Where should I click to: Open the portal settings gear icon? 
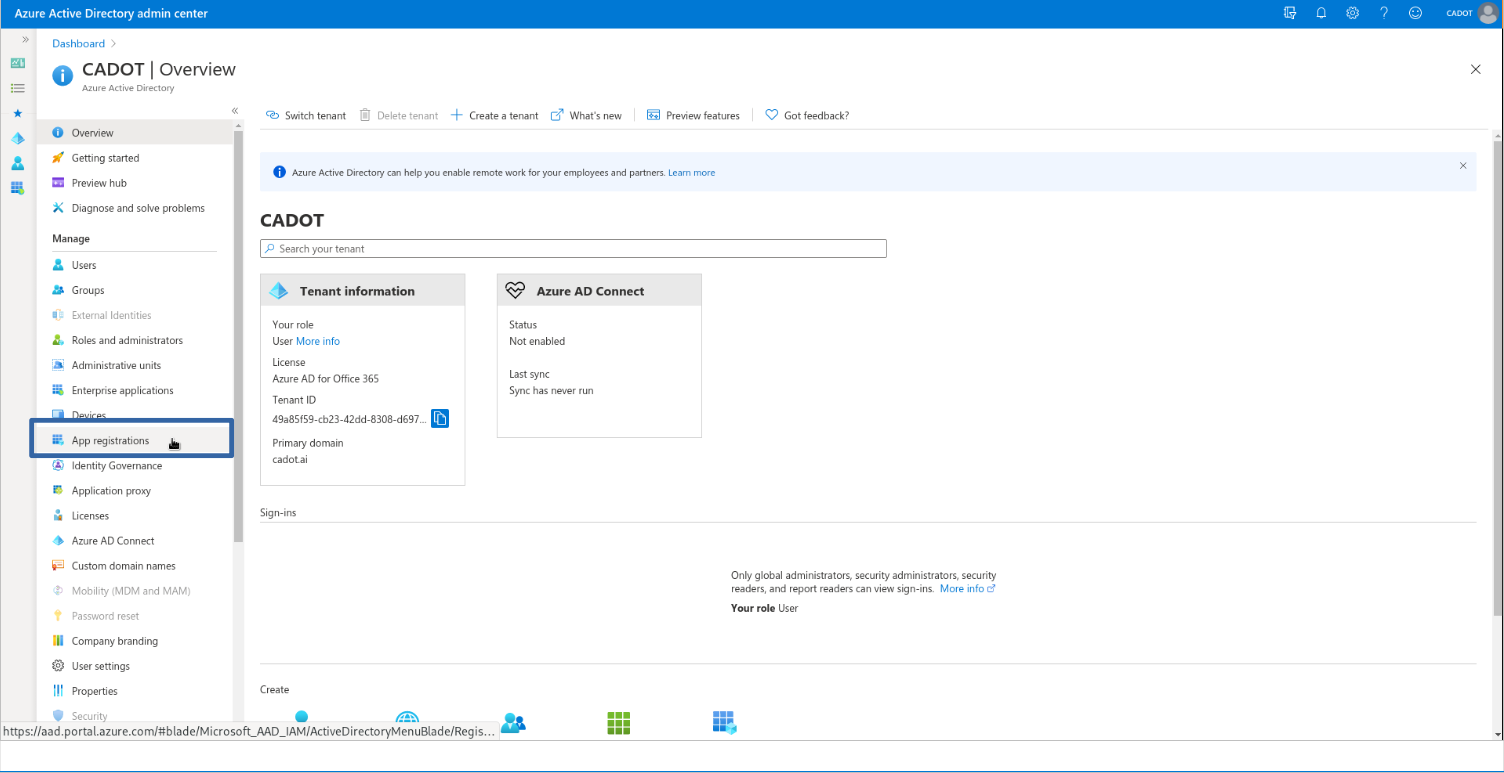pos(1352,13)
